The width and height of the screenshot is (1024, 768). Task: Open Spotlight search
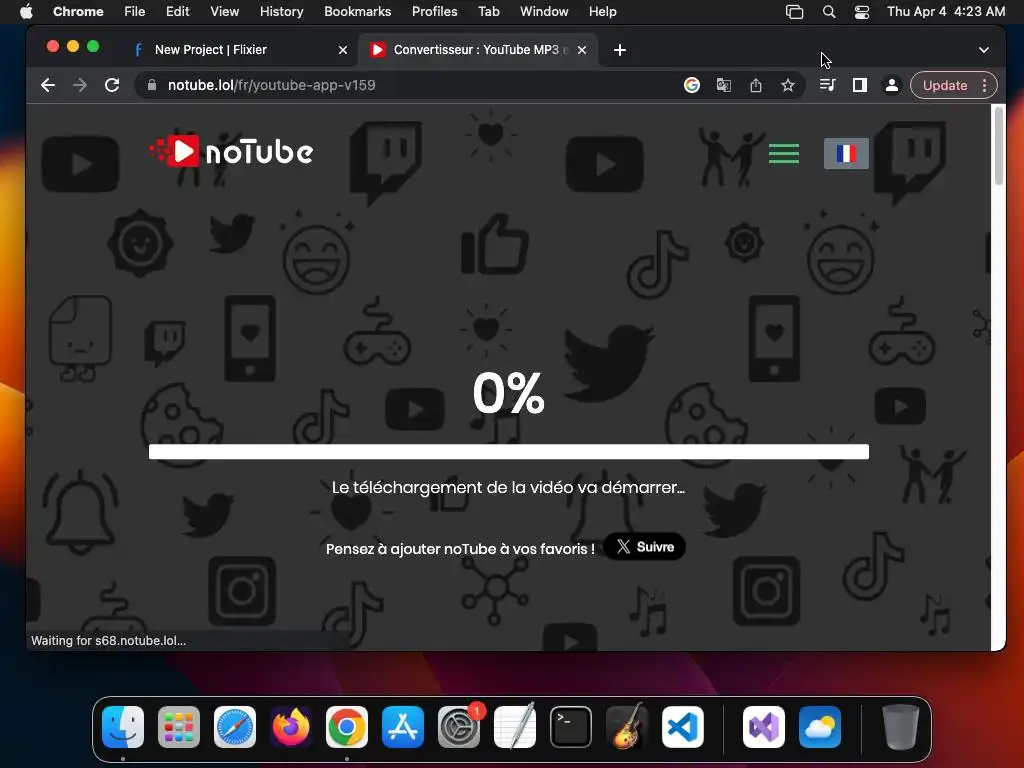tap(829, 12)
